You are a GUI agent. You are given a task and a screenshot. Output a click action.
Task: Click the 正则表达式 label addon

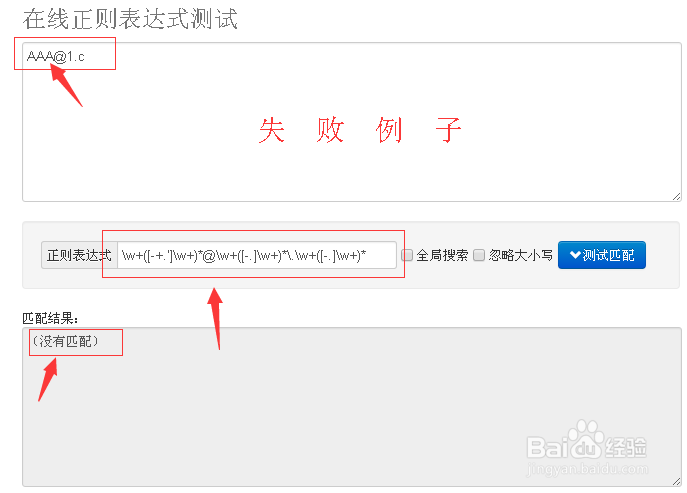[79, 255]
